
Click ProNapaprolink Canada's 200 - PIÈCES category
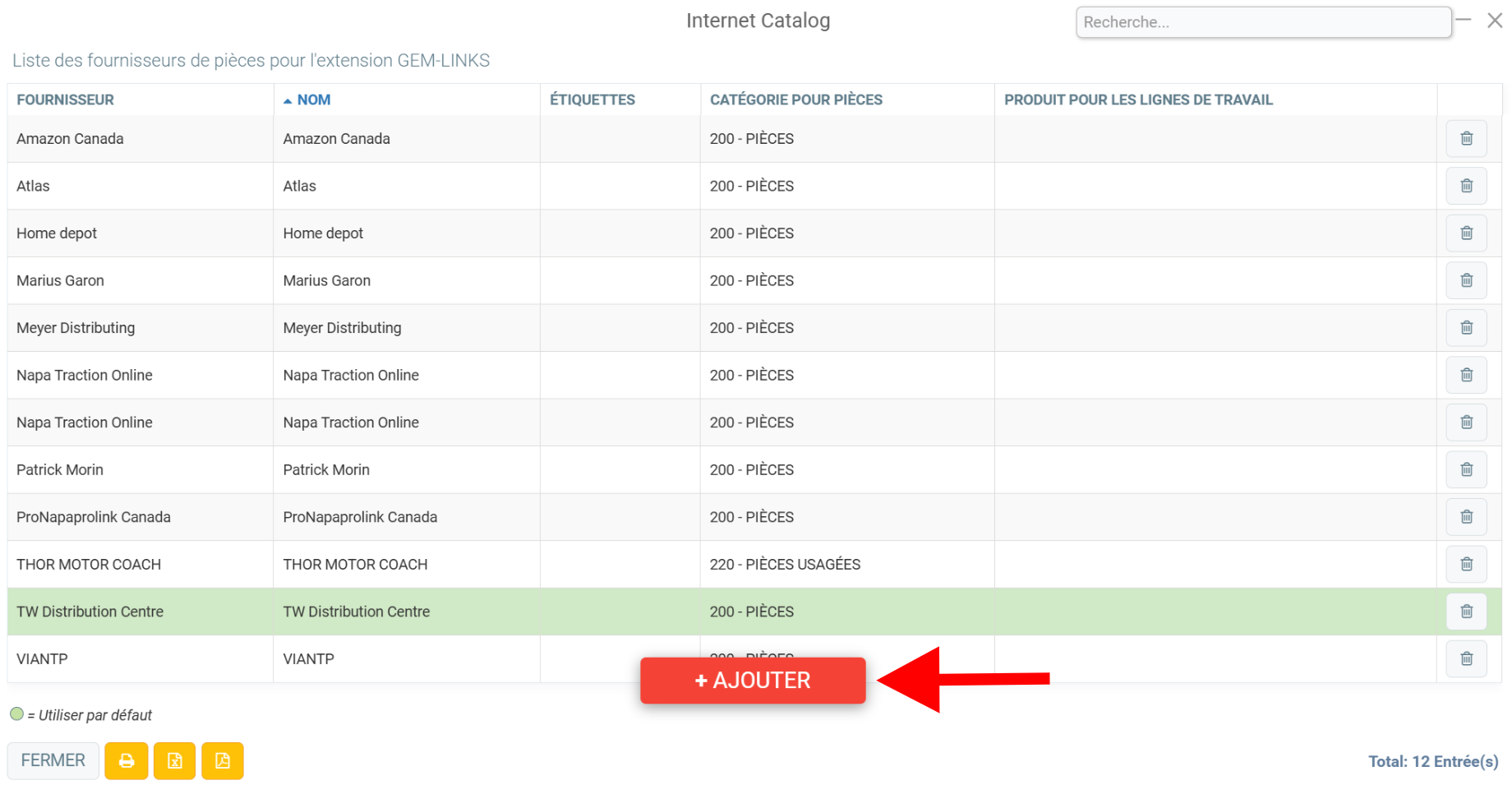pyautogui.click(x=752, y=517)
